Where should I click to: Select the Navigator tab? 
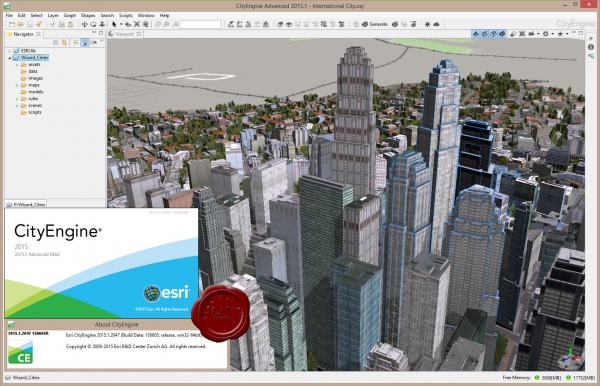tap(23, 34)
